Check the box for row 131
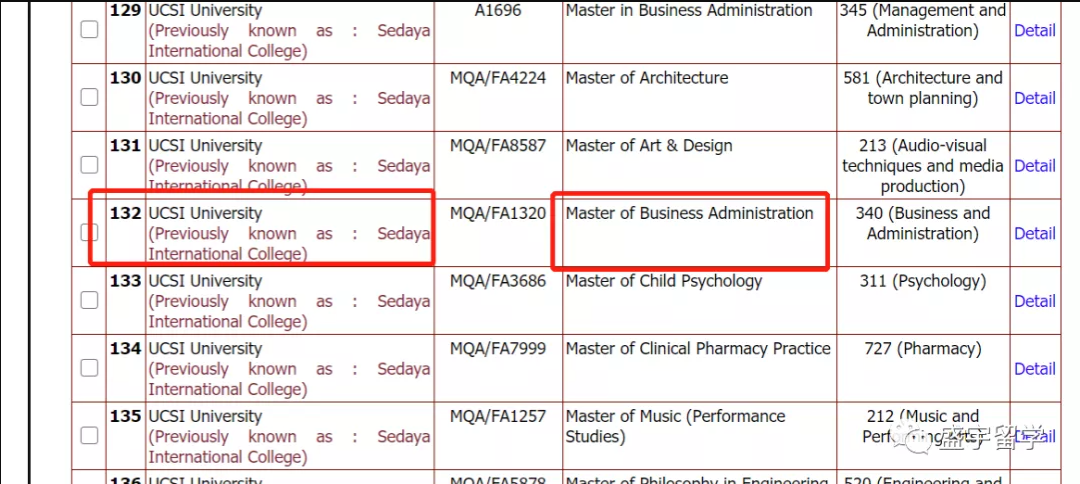This screenshot has width=1080, height=484. (90, 165)
